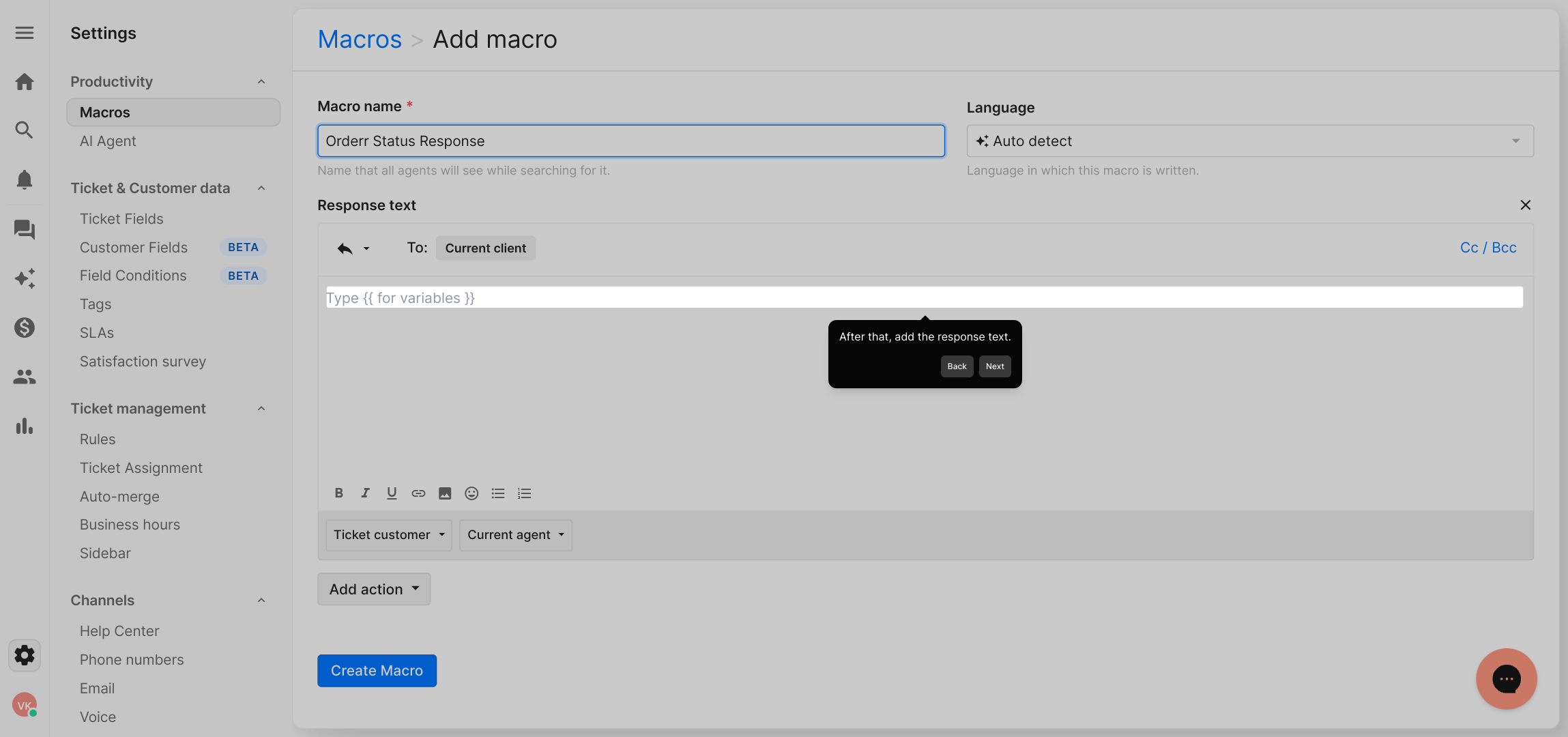Click Back in the tooltip

tap(957, 366)
